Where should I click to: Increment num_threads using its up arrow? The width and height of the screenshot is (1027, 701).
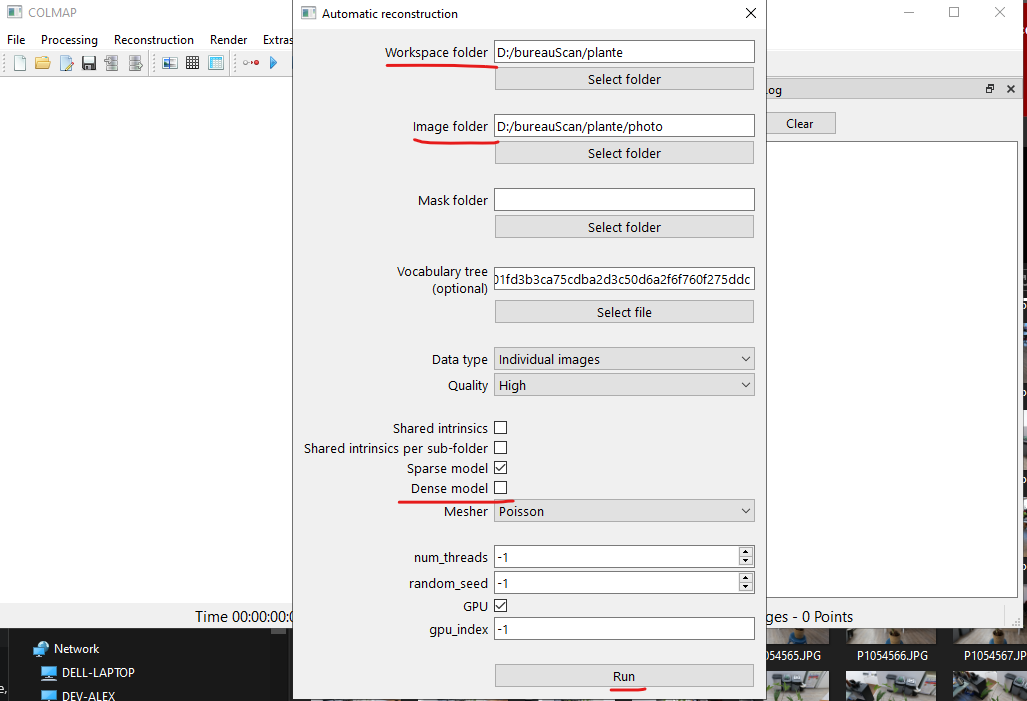tap(746, 551)
